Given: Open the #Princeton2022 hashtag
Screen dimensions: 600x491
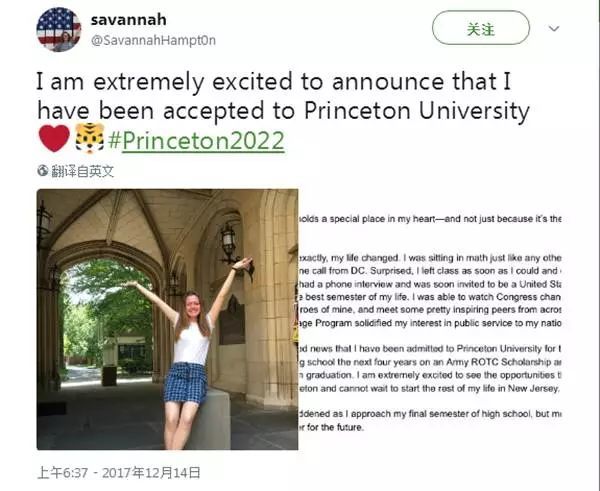Looking at the screenshot, I should [195, 138].
